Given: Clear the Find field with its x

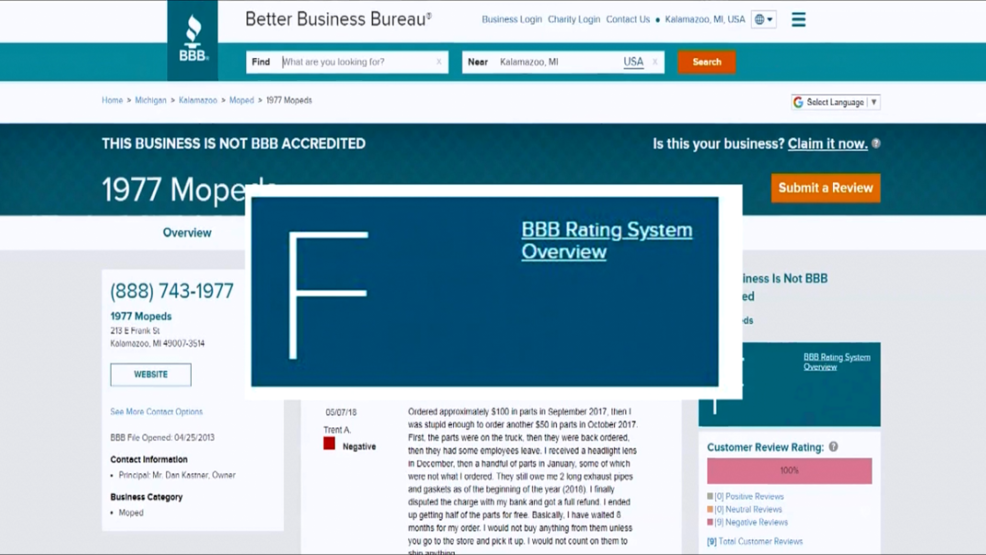Looking at the screenshot, I should click(439, 62).
